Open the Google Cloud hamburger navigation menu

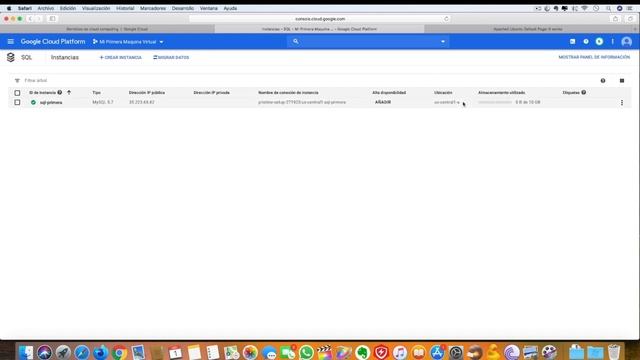coord(11,42)
